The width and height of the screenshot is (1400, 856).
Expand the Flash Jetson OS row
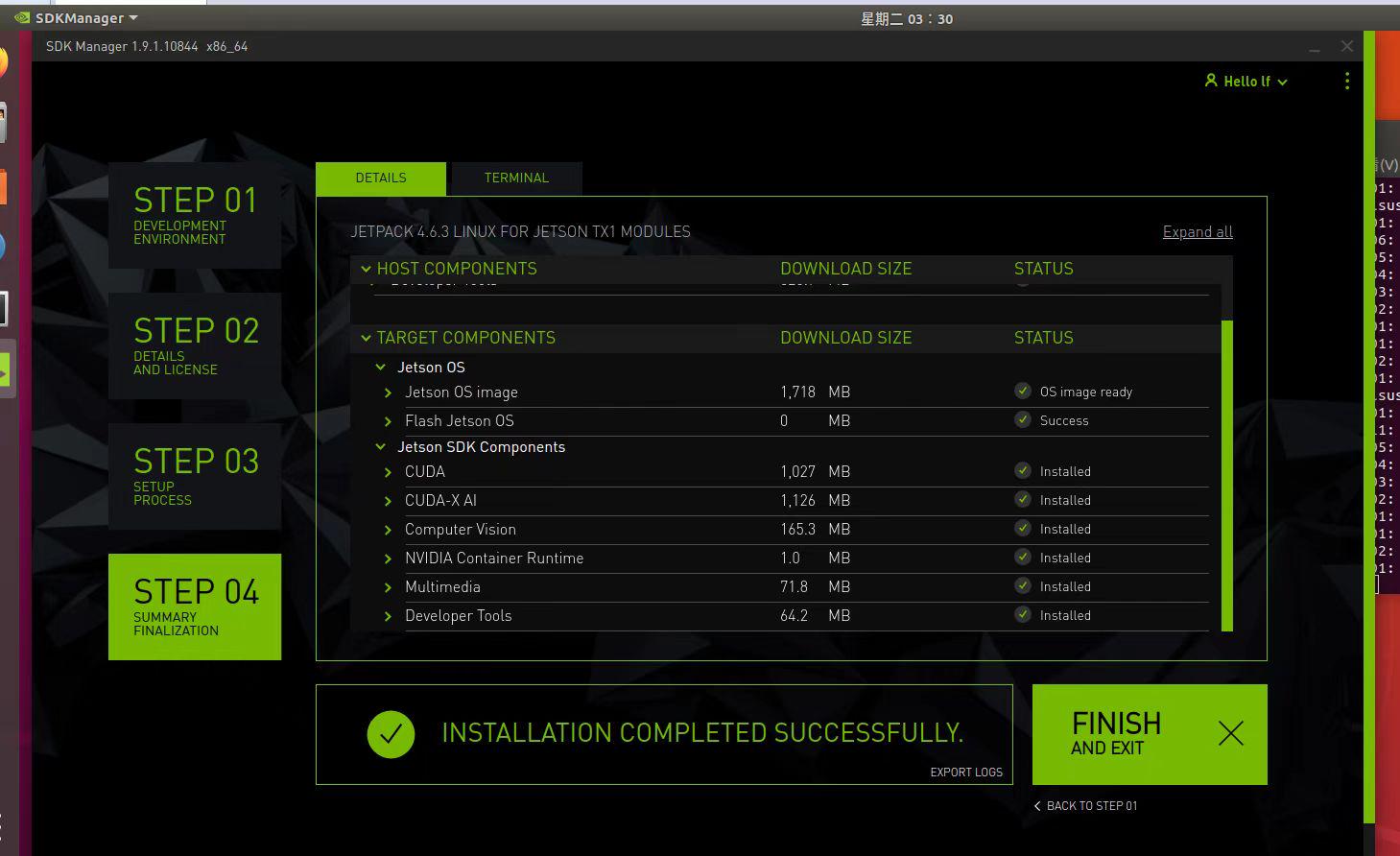(x=388, y=421)
